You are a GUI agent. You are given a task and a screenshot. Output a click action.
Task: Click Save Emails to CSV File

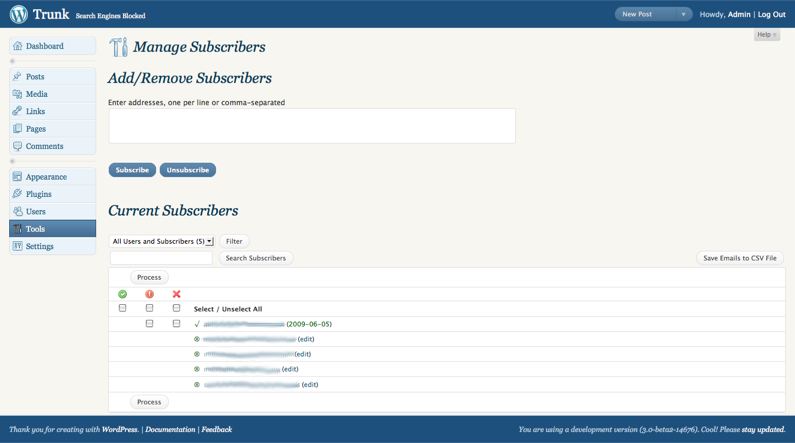[x=740, y=258]
